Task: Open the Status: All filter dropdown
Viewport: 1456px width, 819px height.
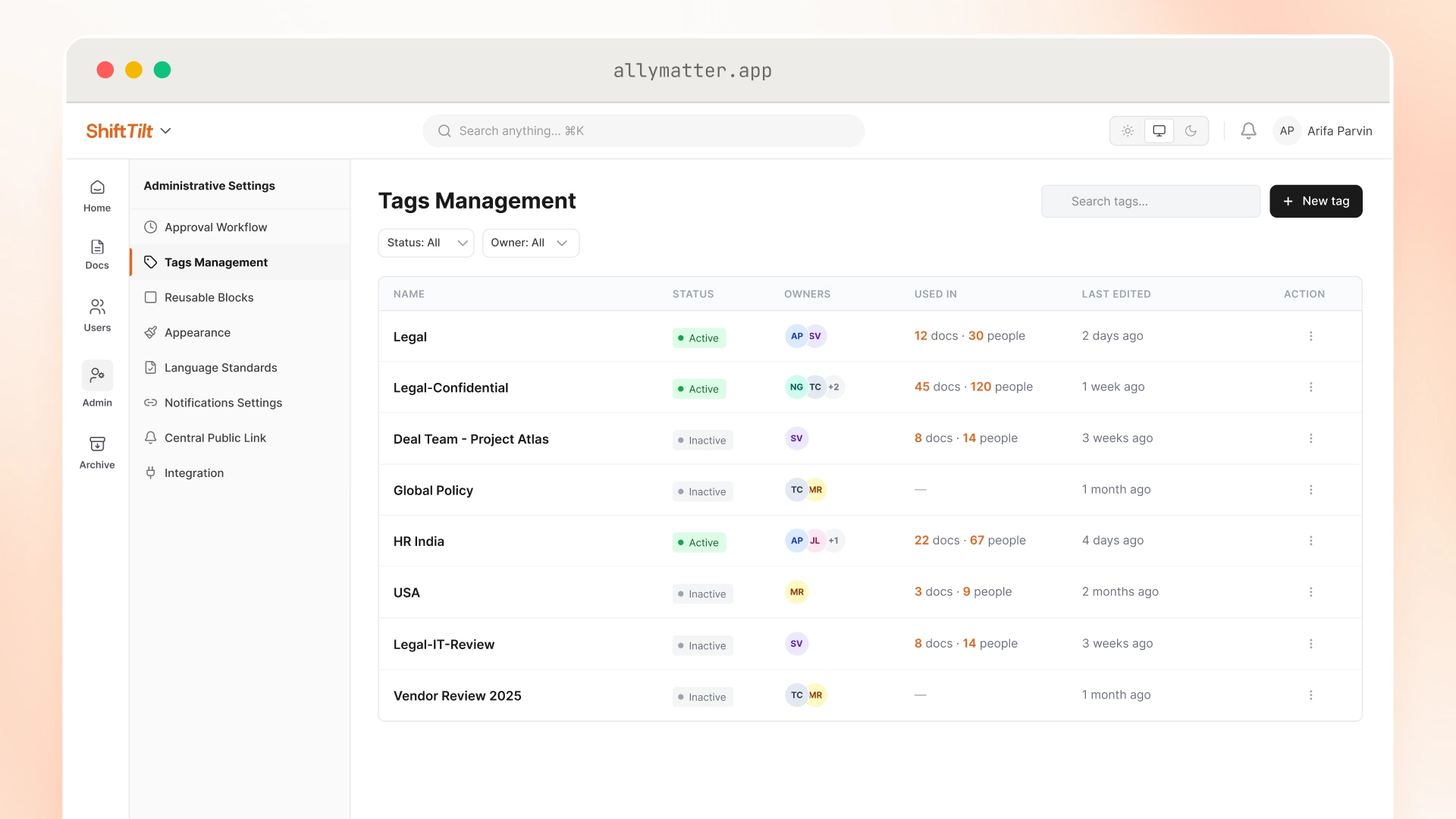Action: pyautogui.click(x=426, y=243)
